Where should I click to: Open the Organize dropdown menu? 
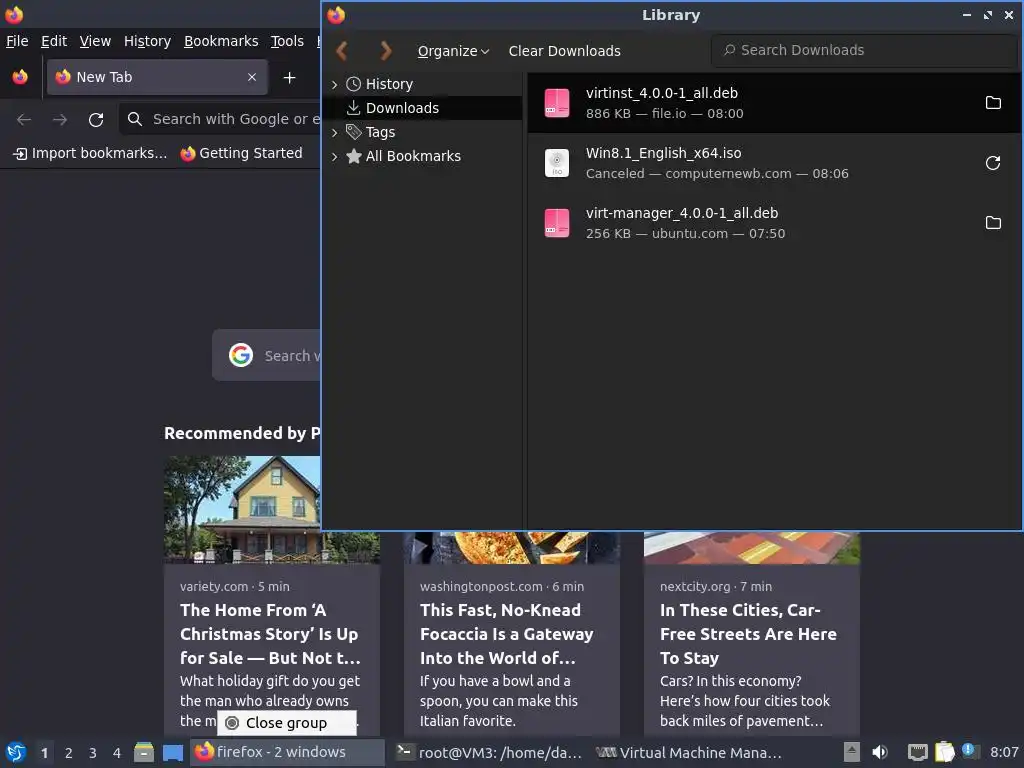tap(453, 51)
